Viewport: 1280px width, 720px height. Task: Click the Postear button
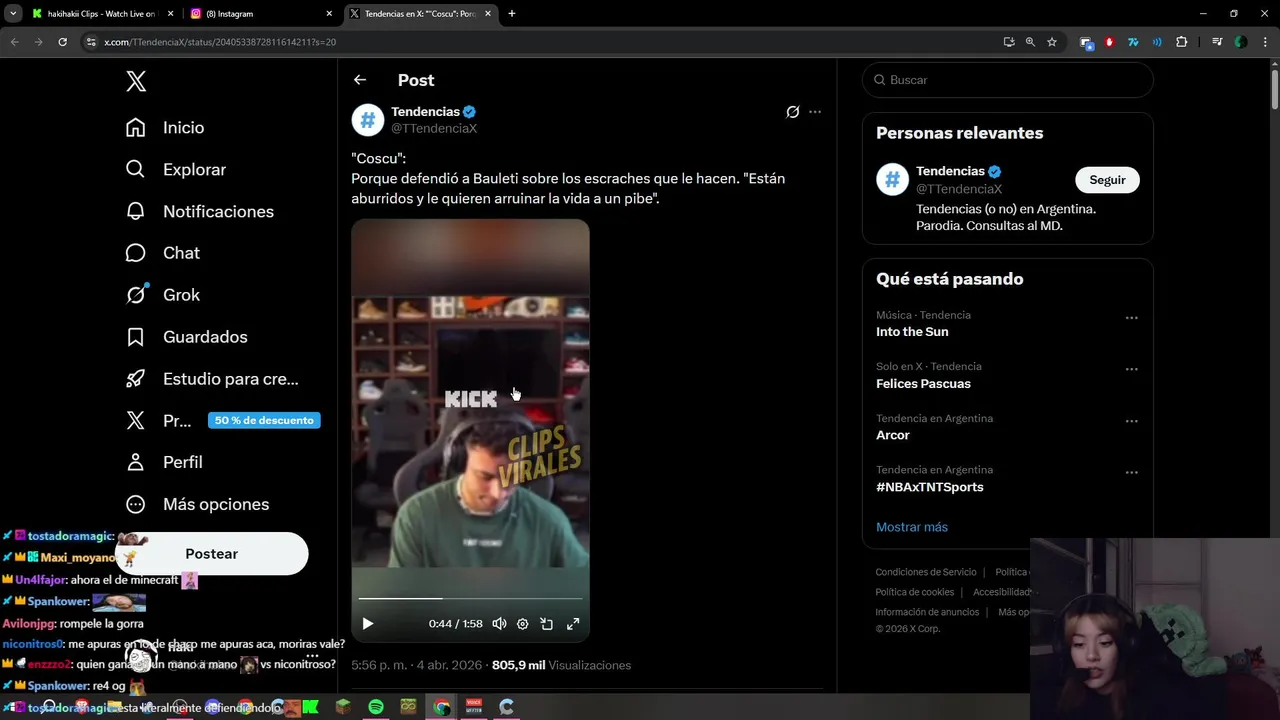[211, 554]
